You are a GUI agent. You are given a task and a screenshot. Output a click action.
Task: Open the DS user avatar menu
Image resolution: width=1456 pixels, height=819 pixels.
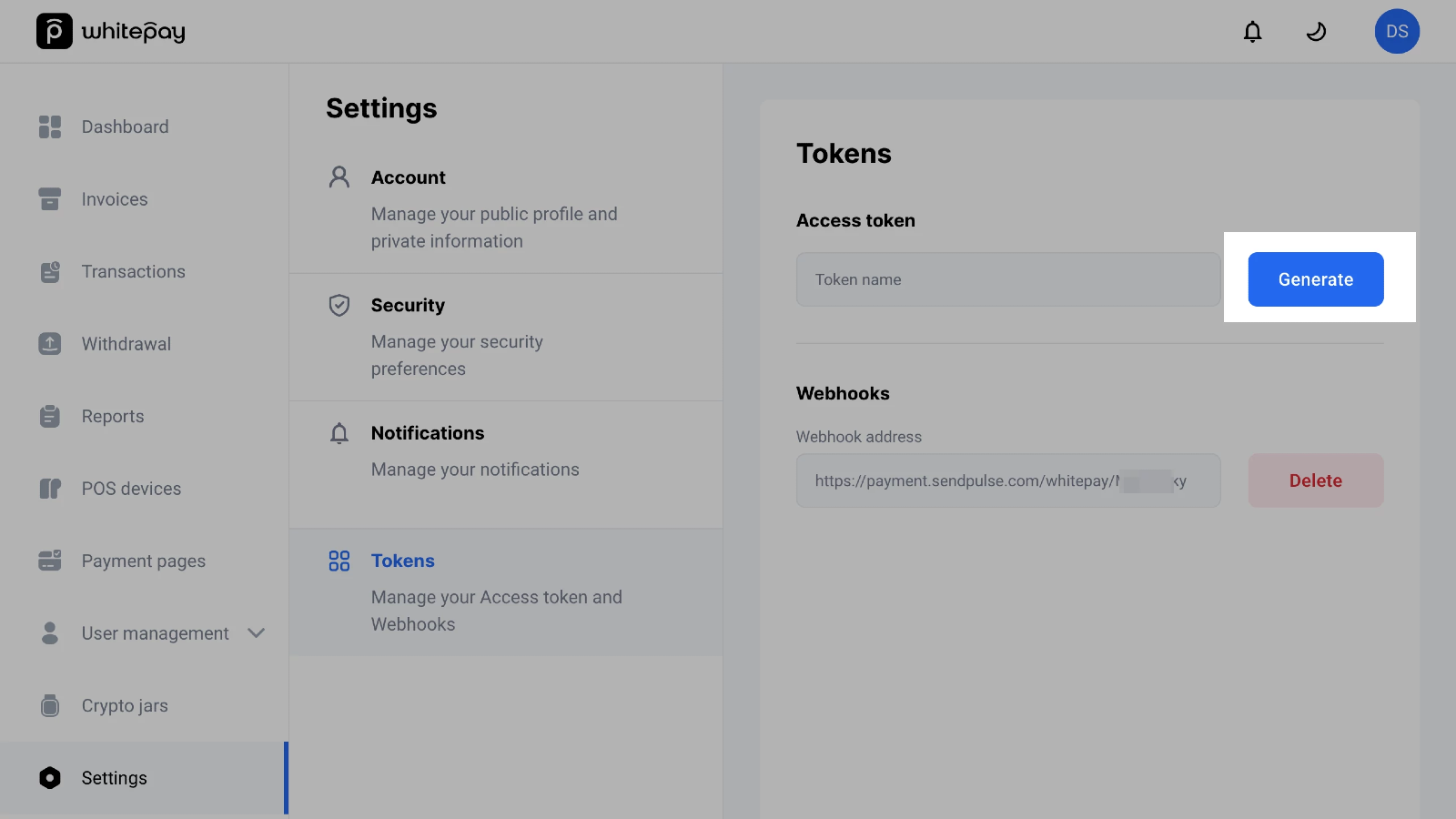pyautogui.click(x=1396, y=32)
